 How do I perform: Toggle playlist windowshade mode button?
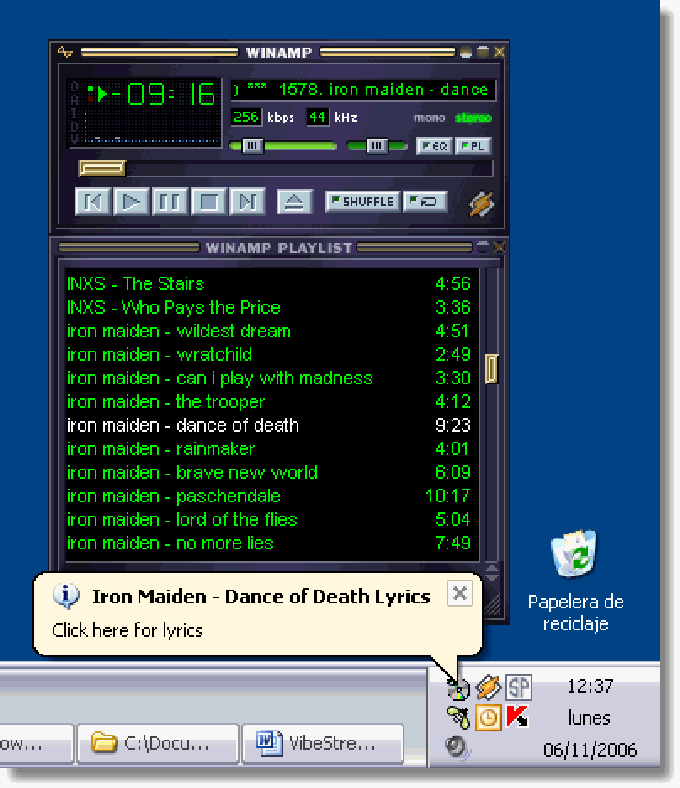pyautogui.click(x=482, y=247)
